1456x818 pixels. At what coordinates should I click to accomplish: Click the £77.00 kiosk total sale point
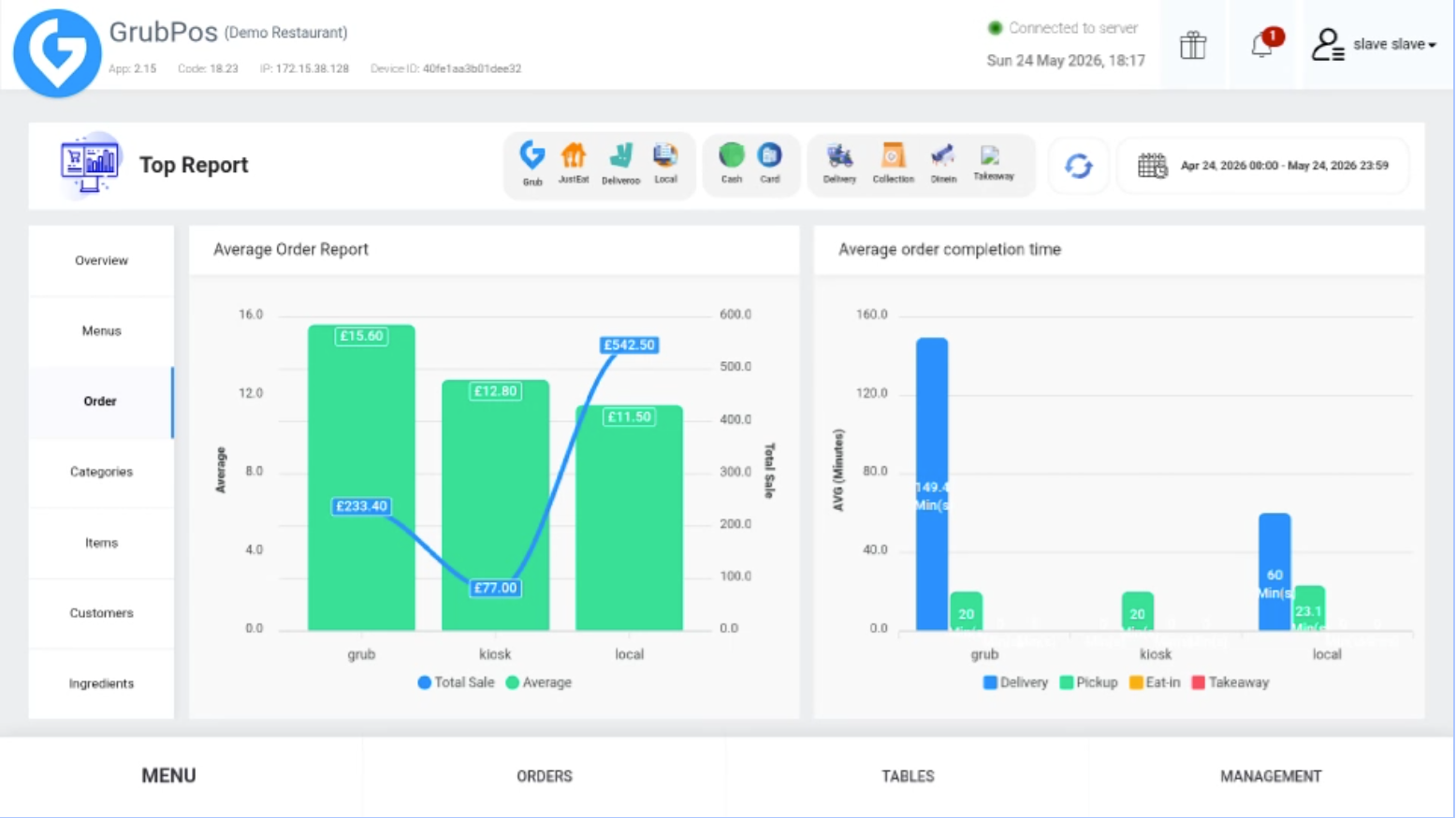(x=495, y=588)
